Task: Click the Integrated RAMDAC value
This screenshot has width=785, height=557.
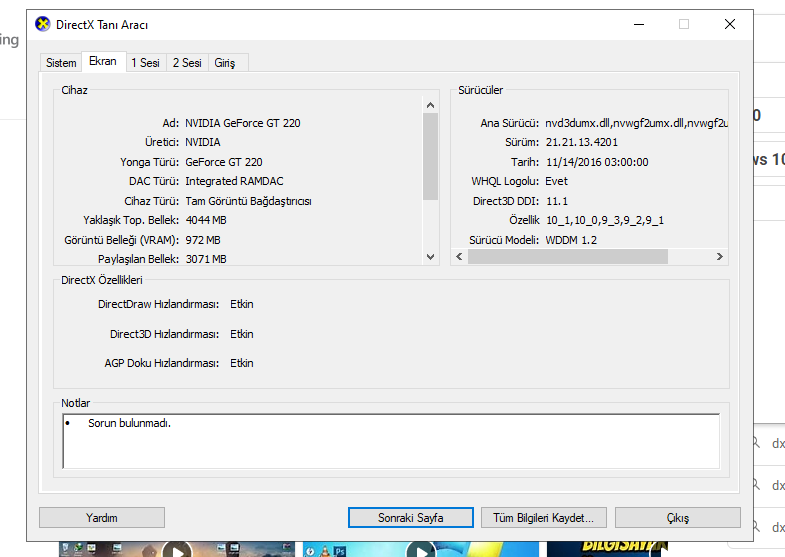Action: (234, 181)
